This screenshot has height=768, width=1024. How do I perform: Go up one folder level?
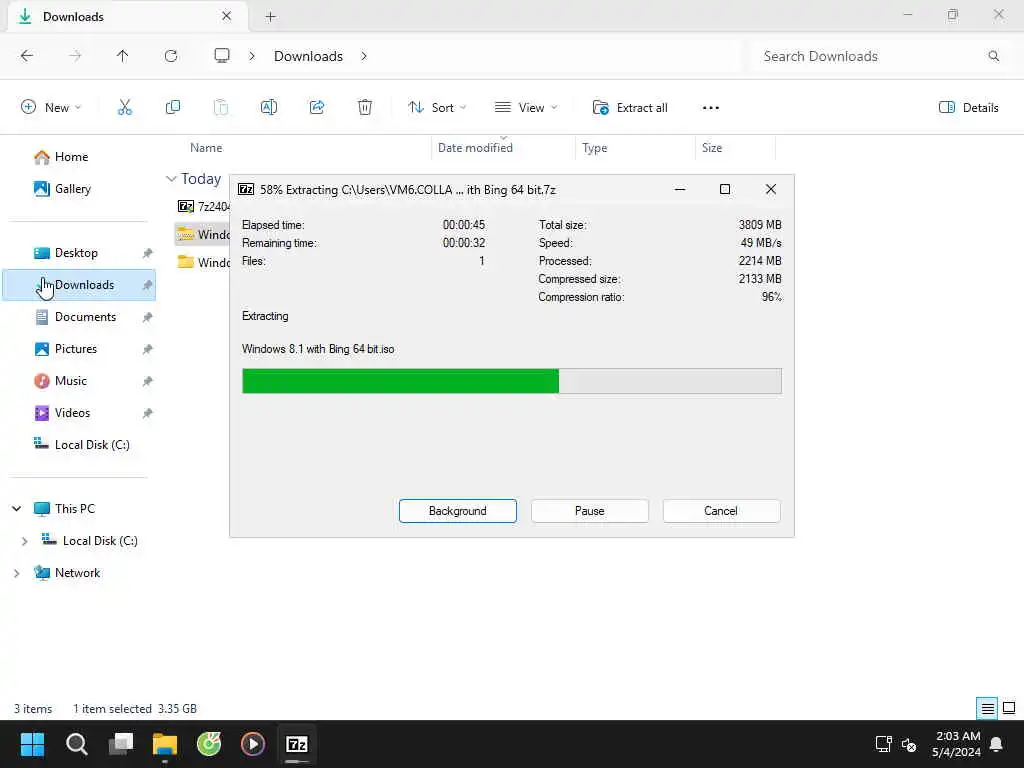(x=123, y=56)
